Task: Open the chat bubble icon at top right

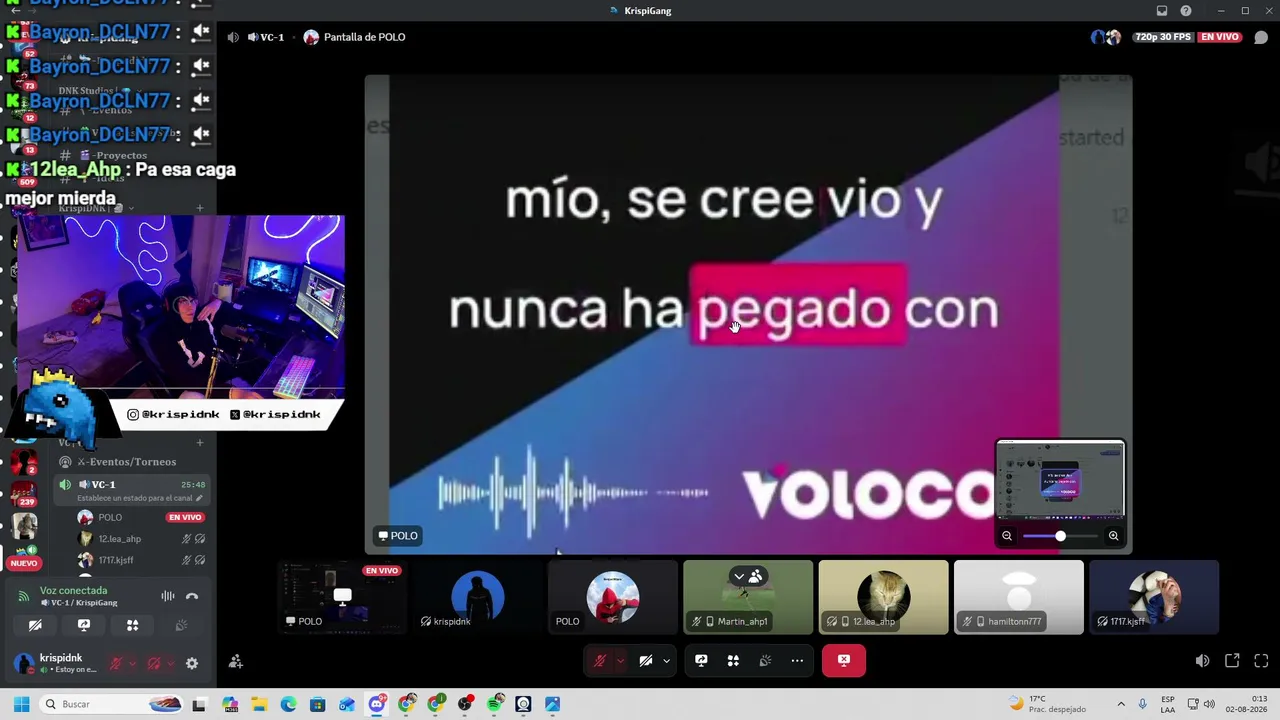Action: click(x=1261, y=37)
